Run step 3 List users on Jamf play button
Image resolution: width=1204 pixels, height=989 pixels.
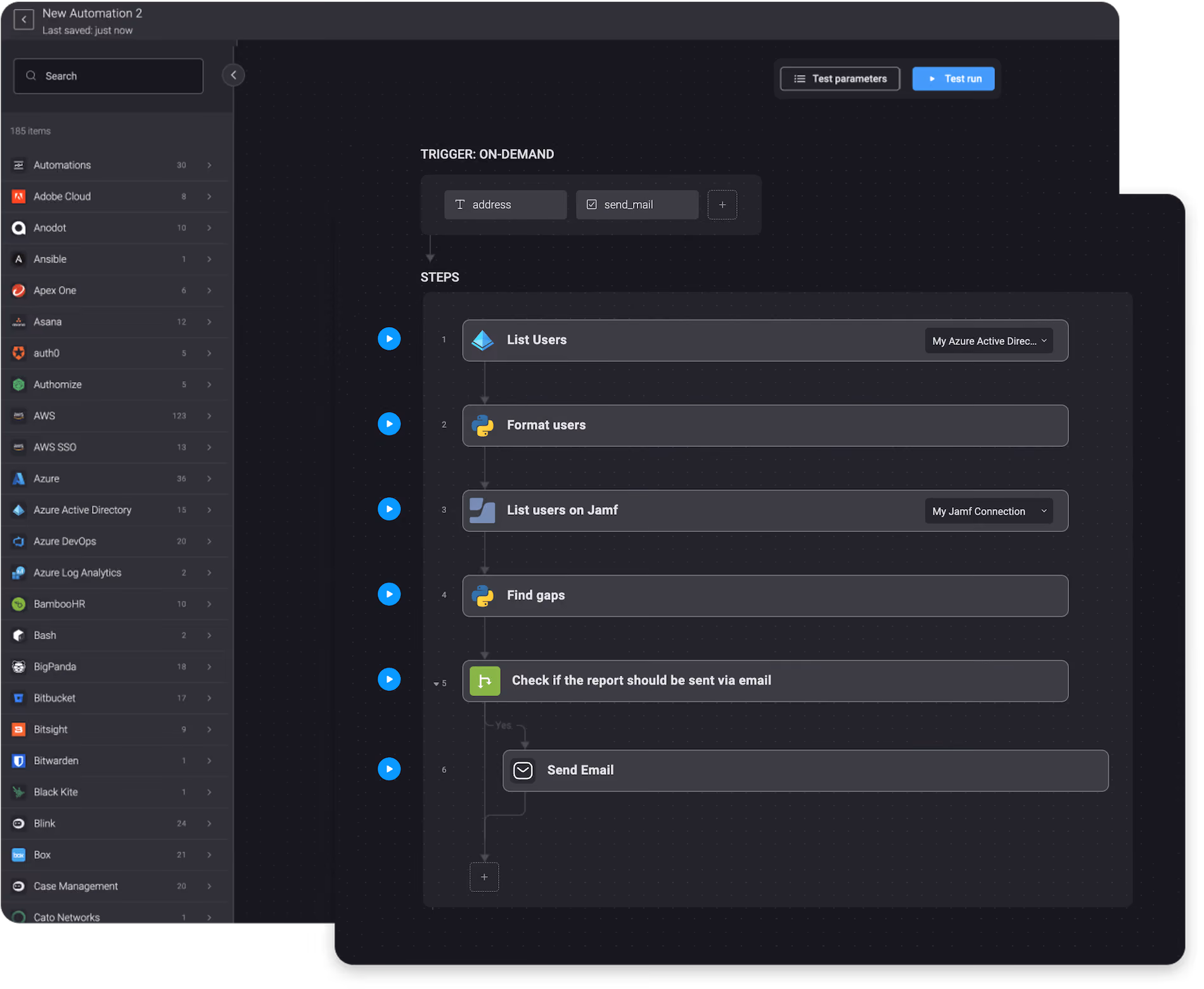click(389, 509)
